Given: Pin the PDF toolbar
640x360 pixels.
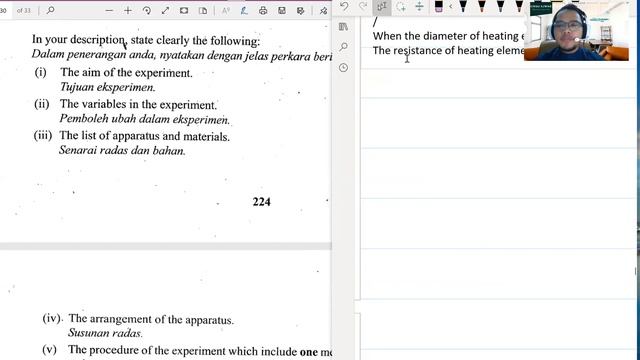Looking at the screenshot, I should tap(323, 11).
